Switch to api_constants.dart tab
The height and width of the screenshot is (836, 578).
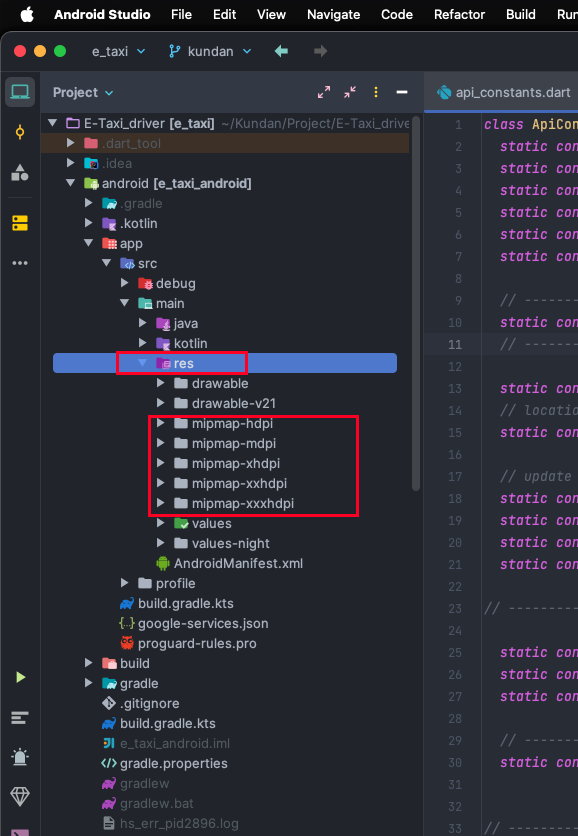tap(503, 92)
